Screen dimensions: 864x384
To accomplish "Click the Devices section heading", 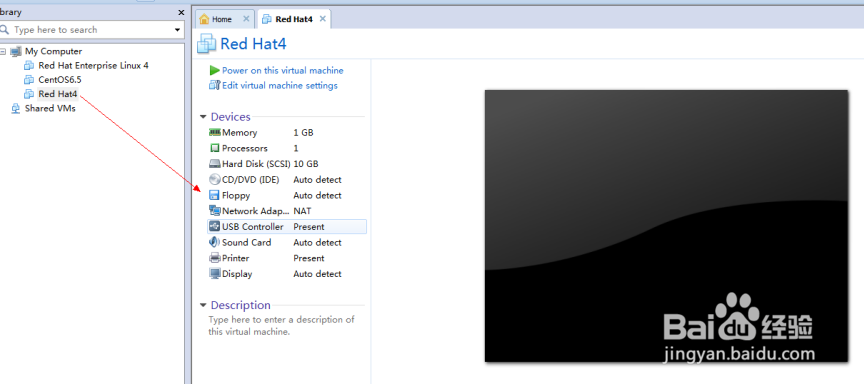I will [231, 117].
